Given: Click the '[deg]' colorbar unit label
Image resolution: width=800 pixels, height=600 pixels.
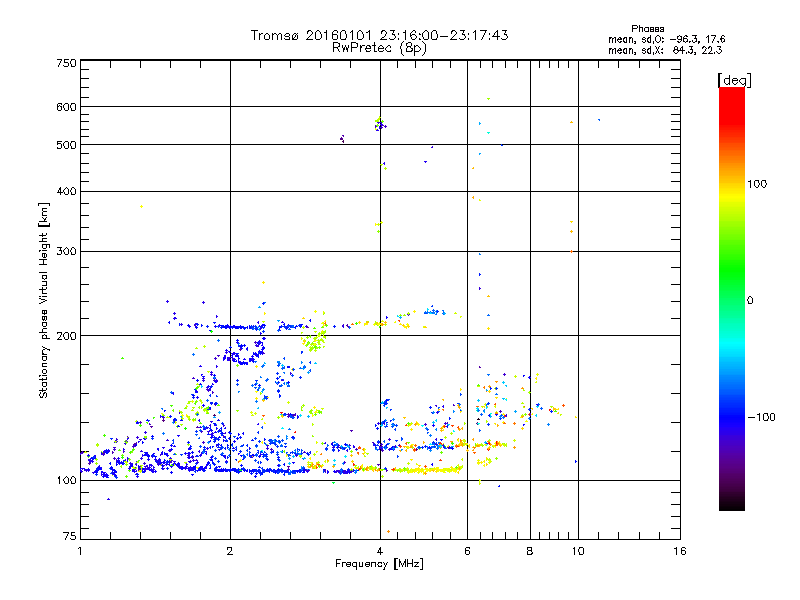Looking at the screenshot, I should point(734,80).
